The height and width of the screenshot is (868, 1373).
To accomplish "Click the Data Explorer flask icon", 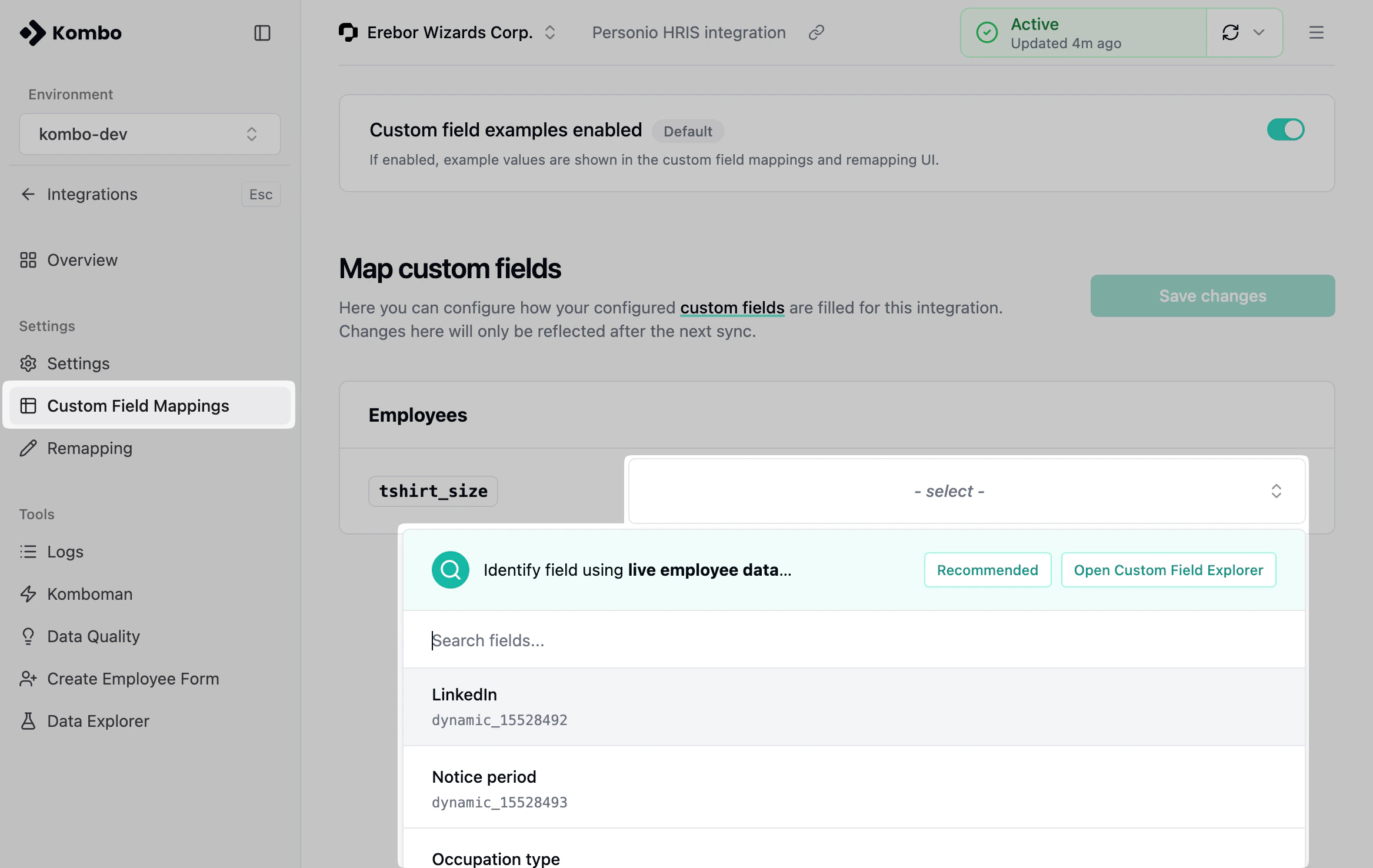I will click(28, 721).
